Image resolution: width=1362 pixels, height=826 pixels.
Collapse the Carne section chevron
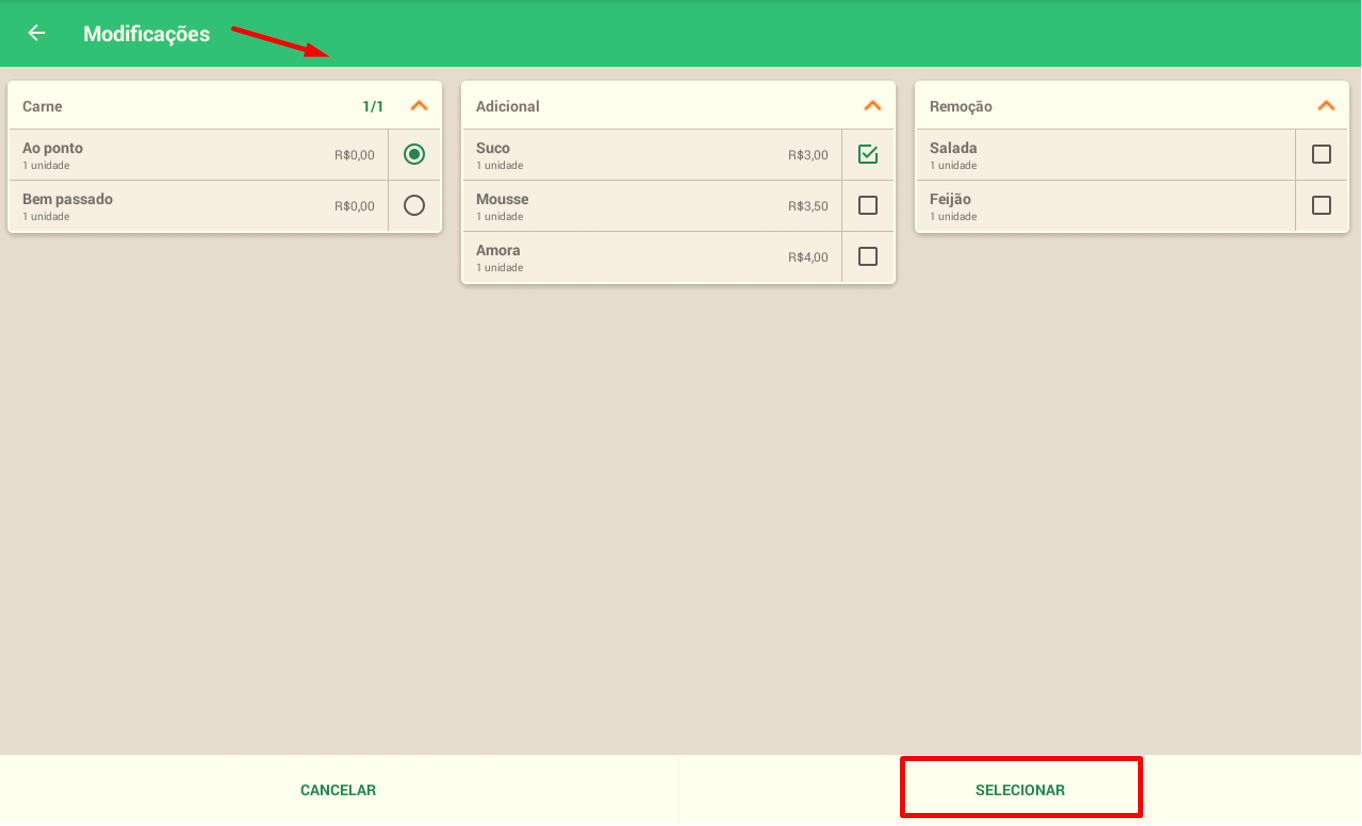(x=419, y=106)
